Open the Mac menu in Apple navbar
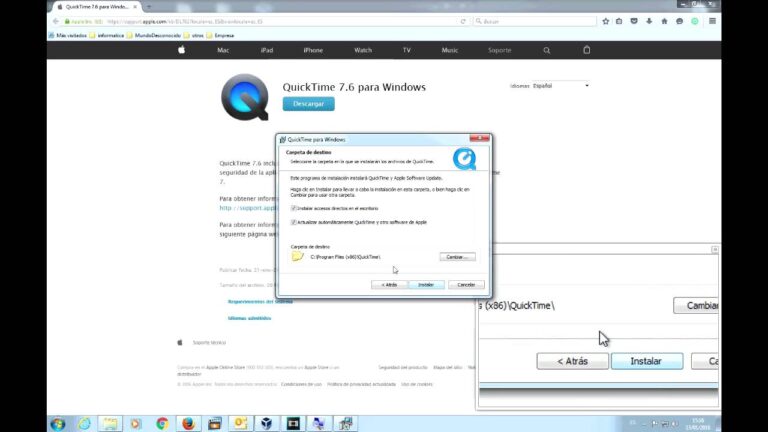The width and height of the screenshot is (768, 432). (x=223, y=50)
